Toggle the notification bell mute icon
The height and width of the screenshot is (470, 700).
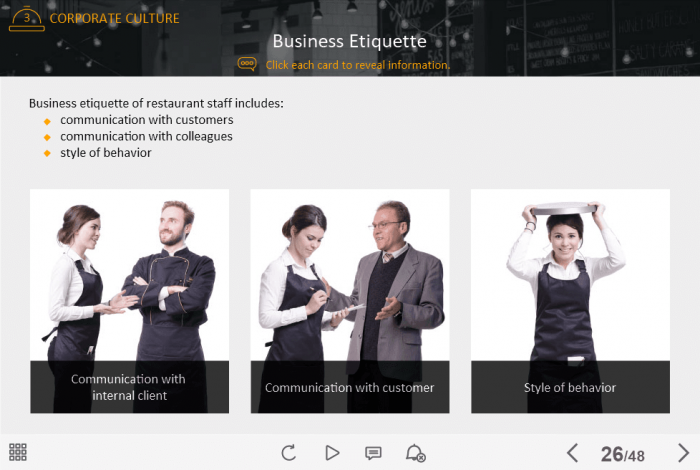coord(416,453)
